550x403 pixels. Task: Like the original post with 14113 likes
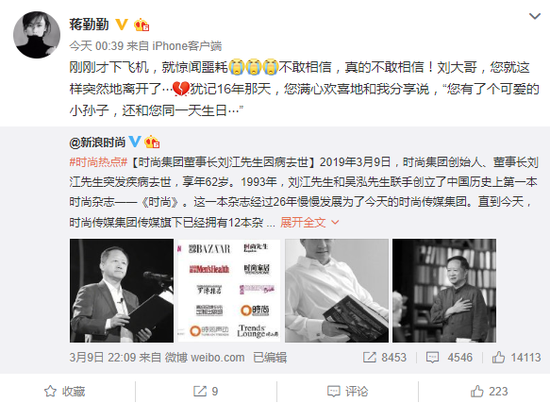[516, 357]
